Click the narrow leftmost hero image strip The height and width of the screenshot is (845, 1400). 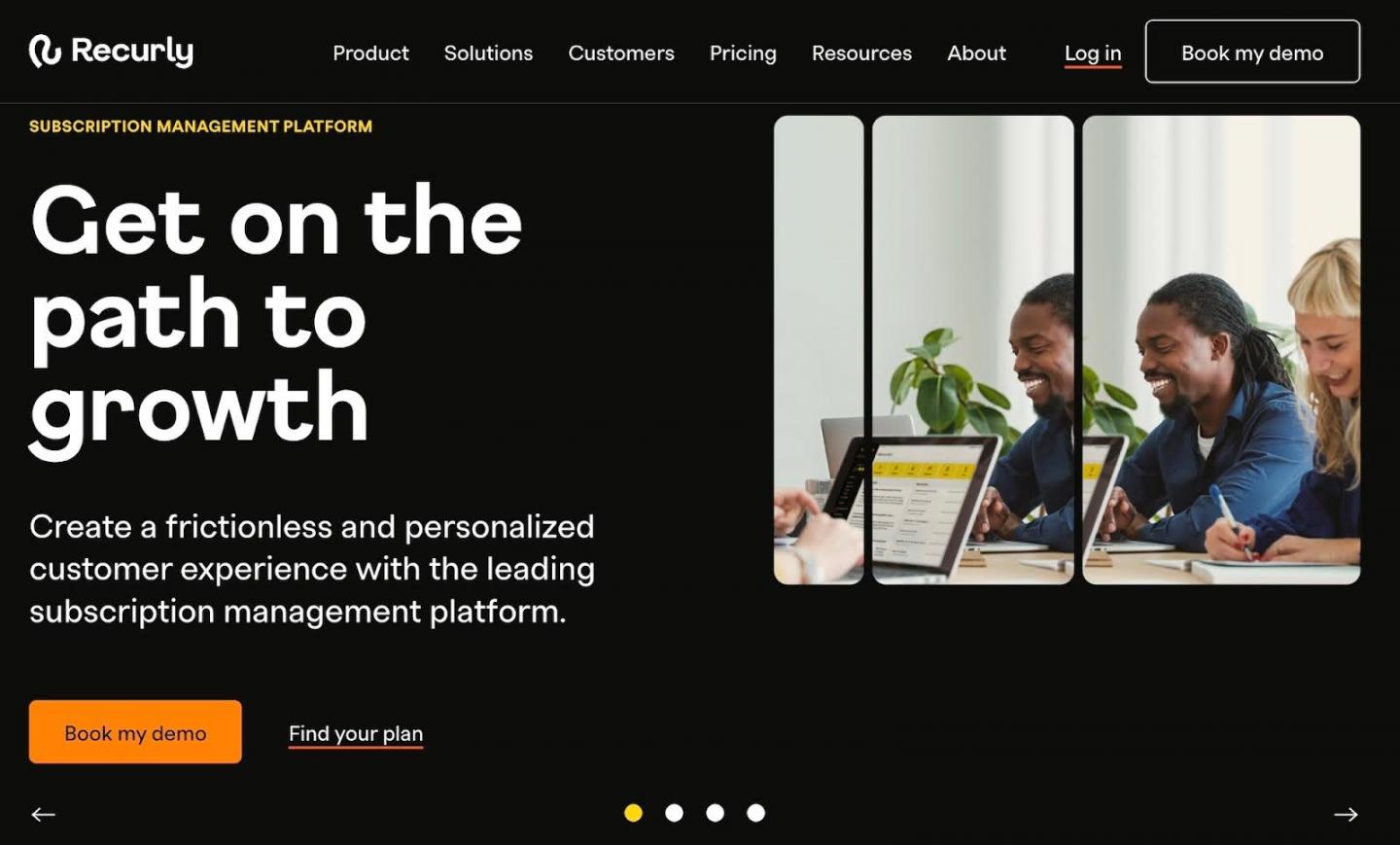(819, 350)
